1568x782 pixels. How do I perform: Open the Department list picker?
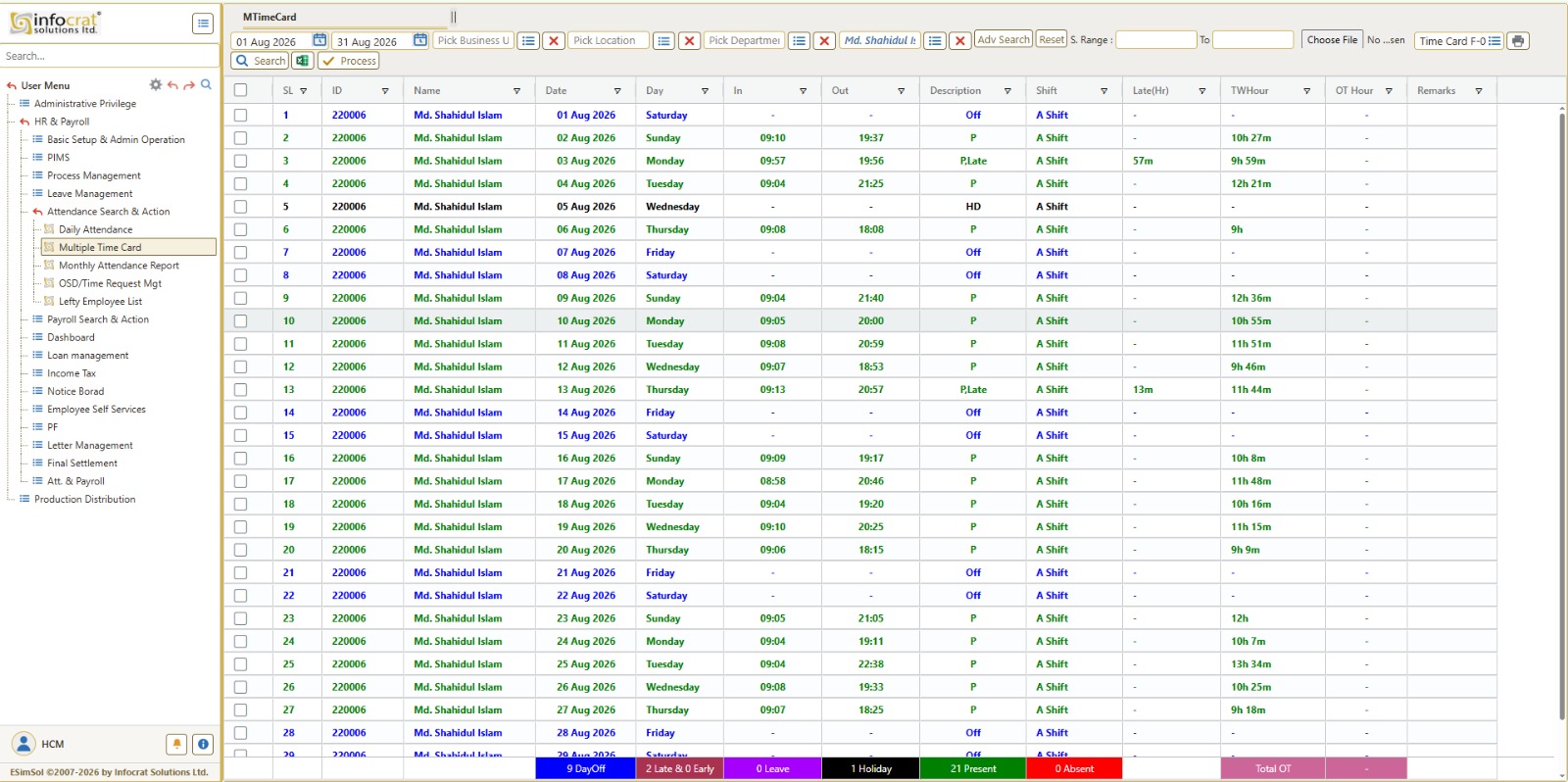click(x=799, y=40)
